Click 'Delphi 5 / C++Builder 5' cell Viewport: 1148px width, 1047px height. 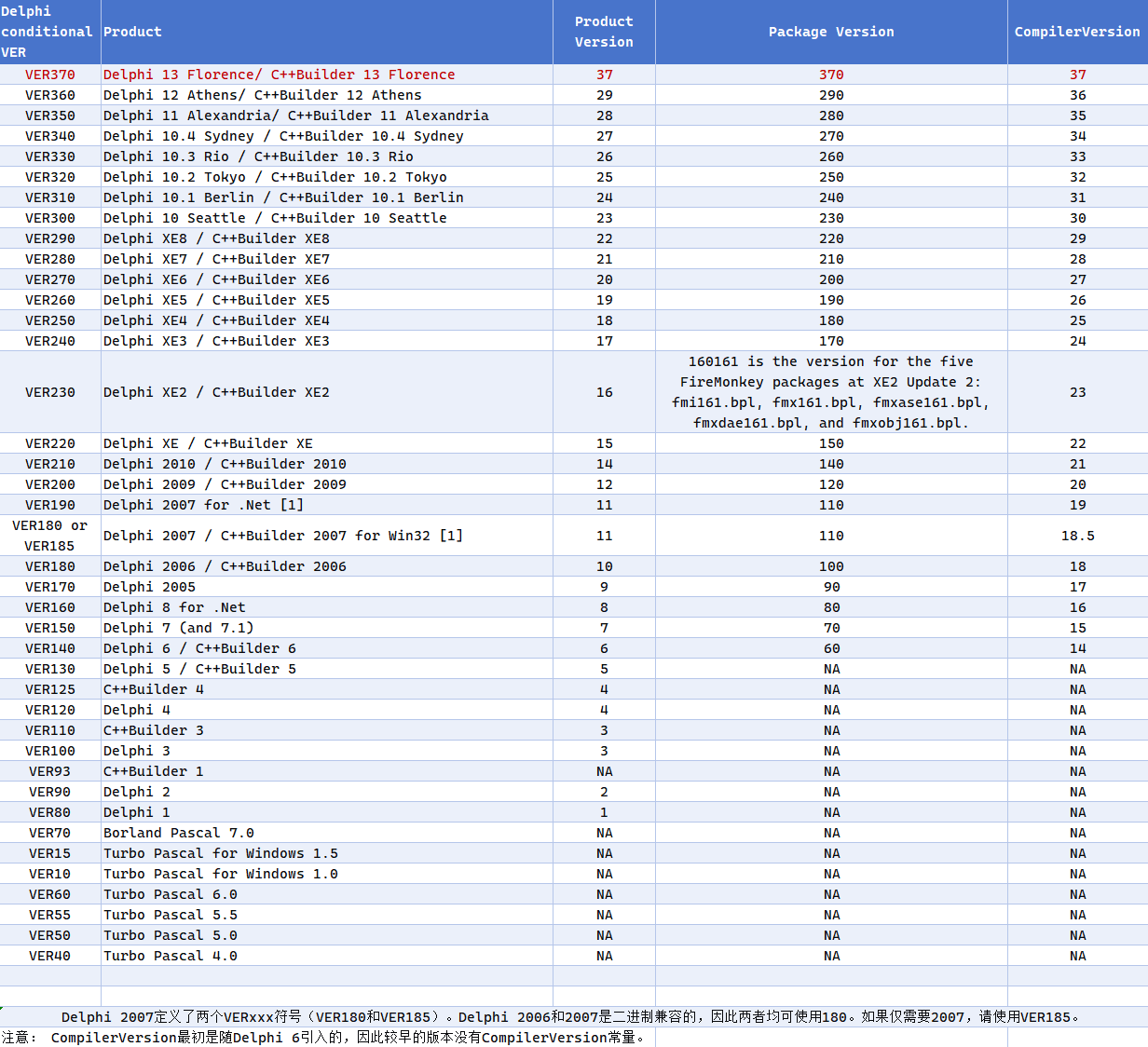[327, 669]
